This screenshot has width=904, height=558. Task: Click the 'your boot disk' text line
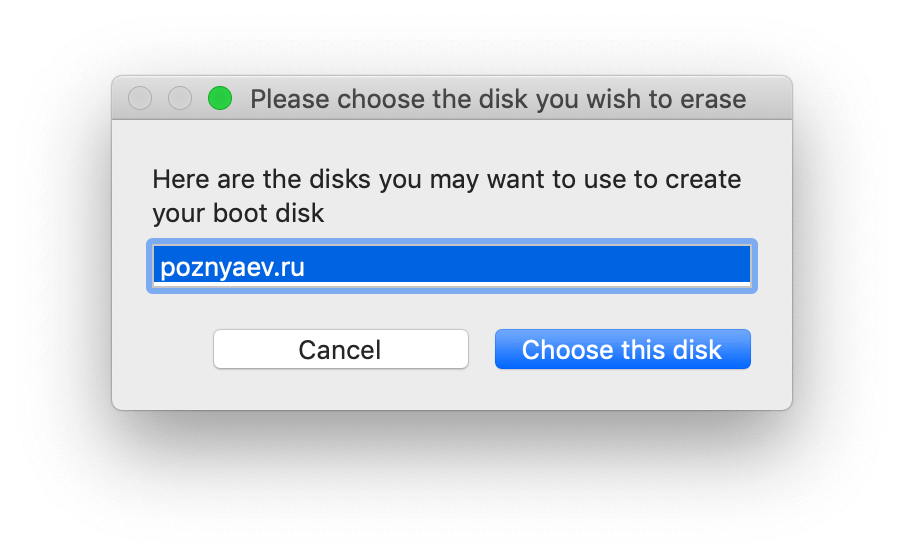[x=238, y=213]
